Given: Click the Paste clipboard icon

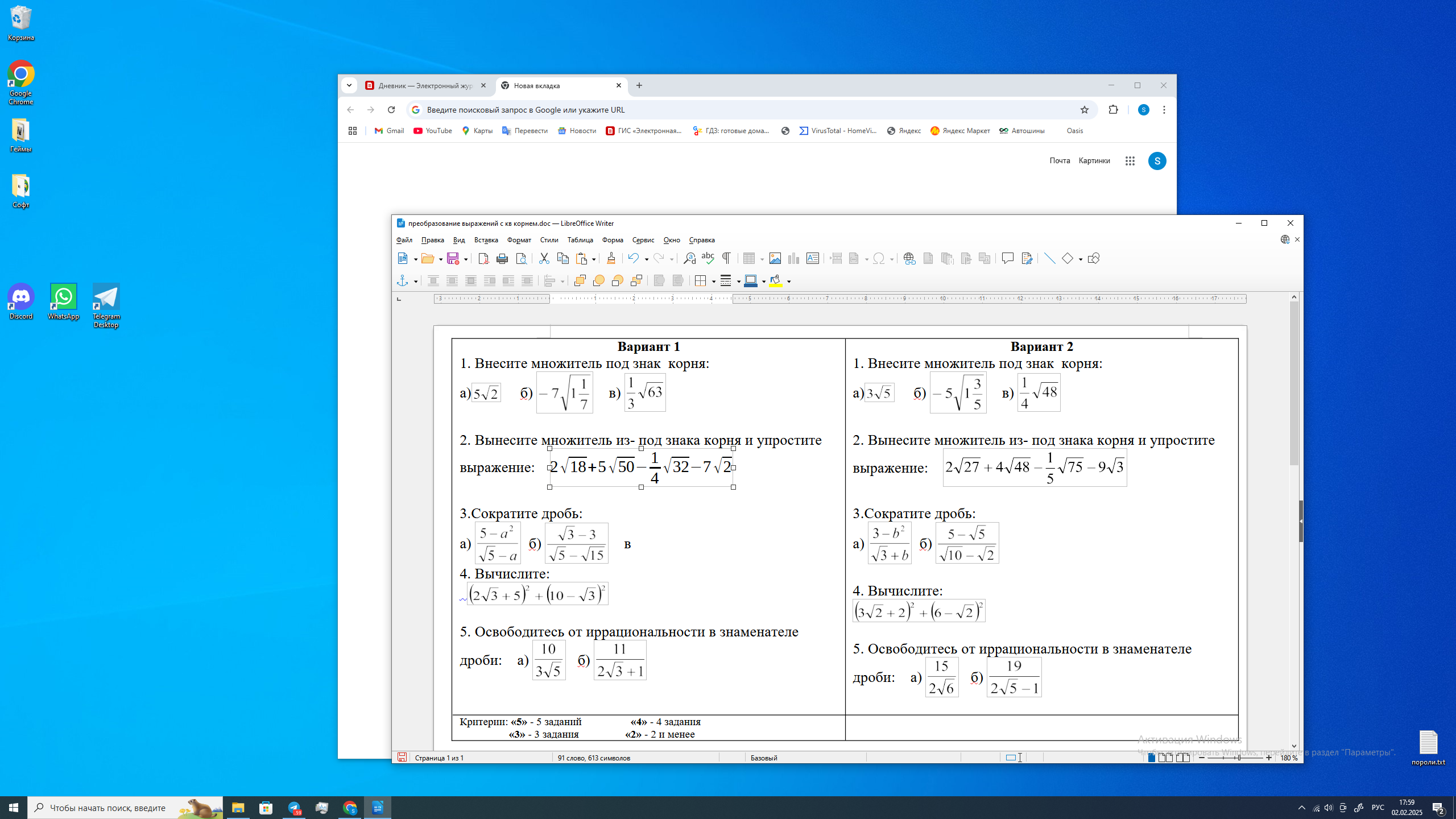Looking at the screenshot, I should pos(582,259).
